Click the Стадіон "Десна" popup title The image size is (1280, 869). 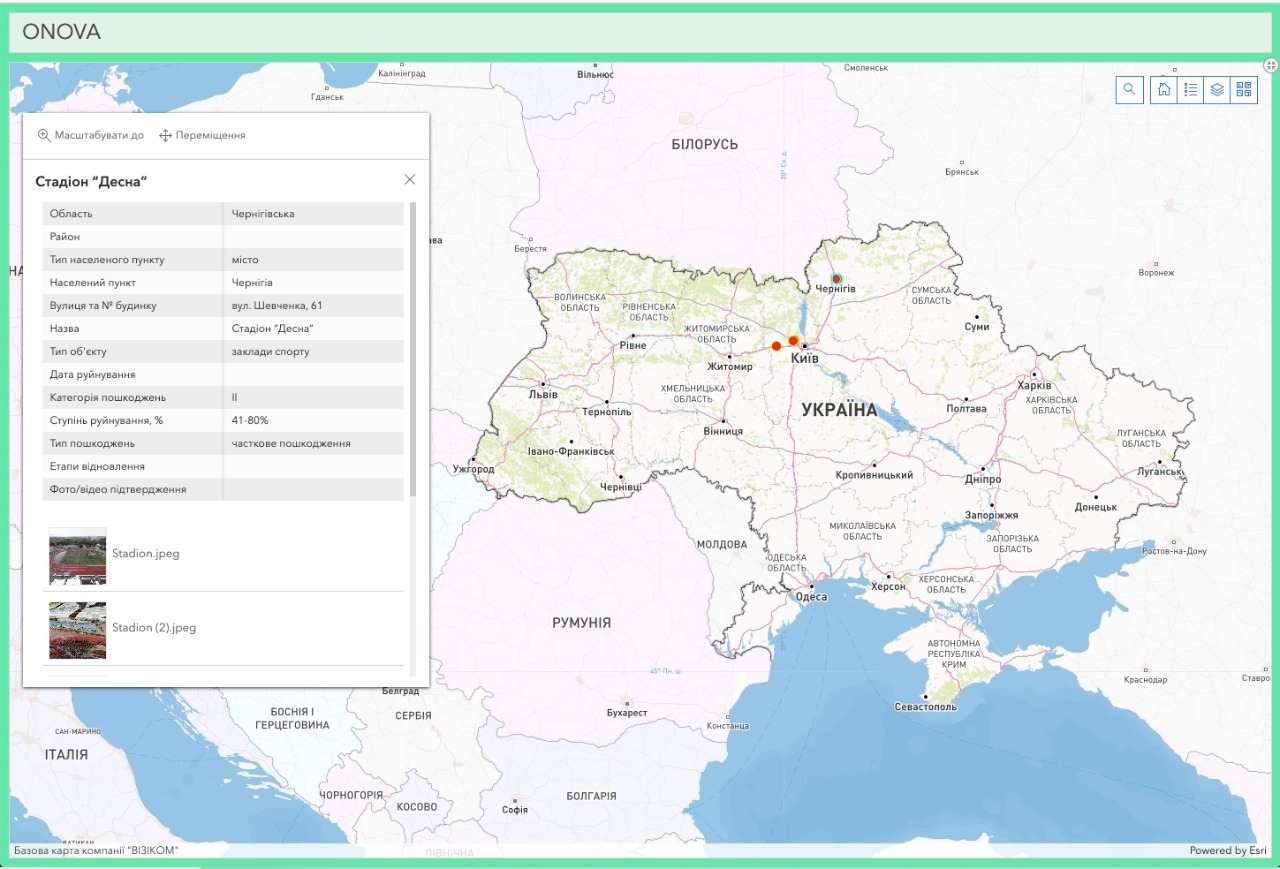tap(92, 182)
